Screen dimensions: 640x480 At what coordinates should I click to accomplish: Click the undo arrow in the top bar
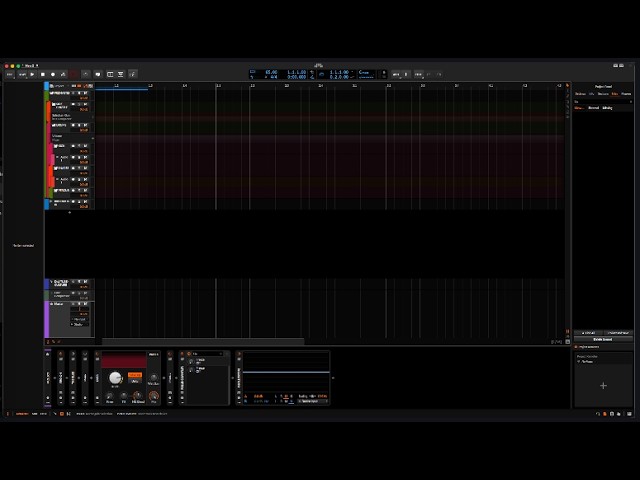(x=429, y=74)
